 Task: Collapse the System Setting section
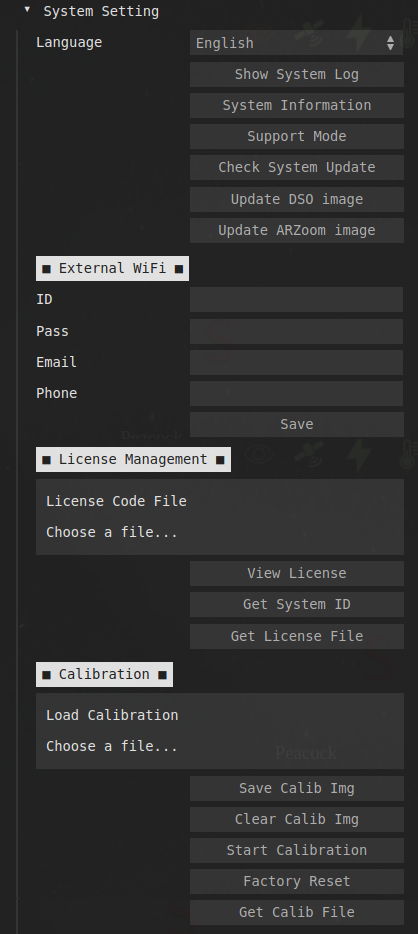pos(27,10)
